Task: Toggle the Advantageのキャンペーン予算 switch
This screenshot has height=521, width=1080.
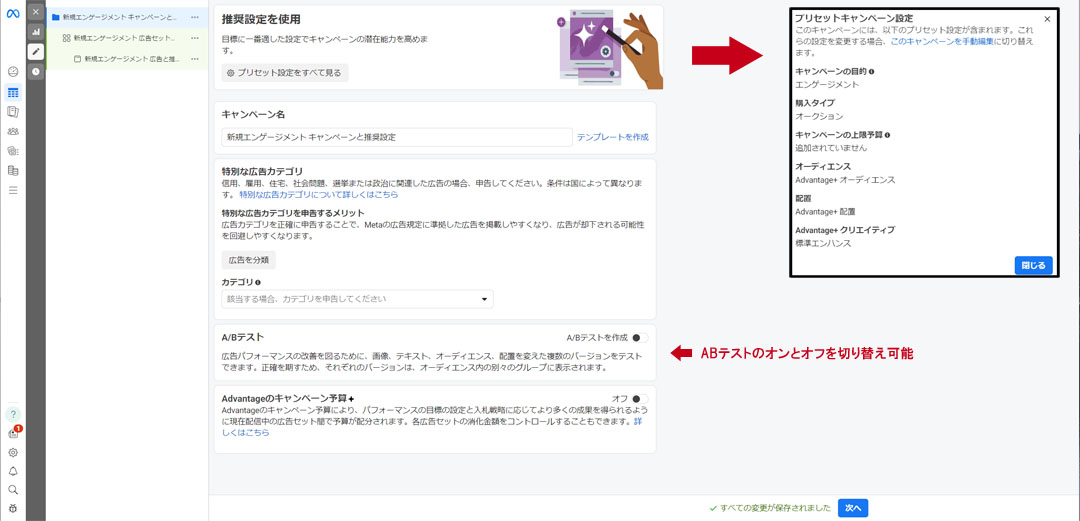Action: click(640, 398)
